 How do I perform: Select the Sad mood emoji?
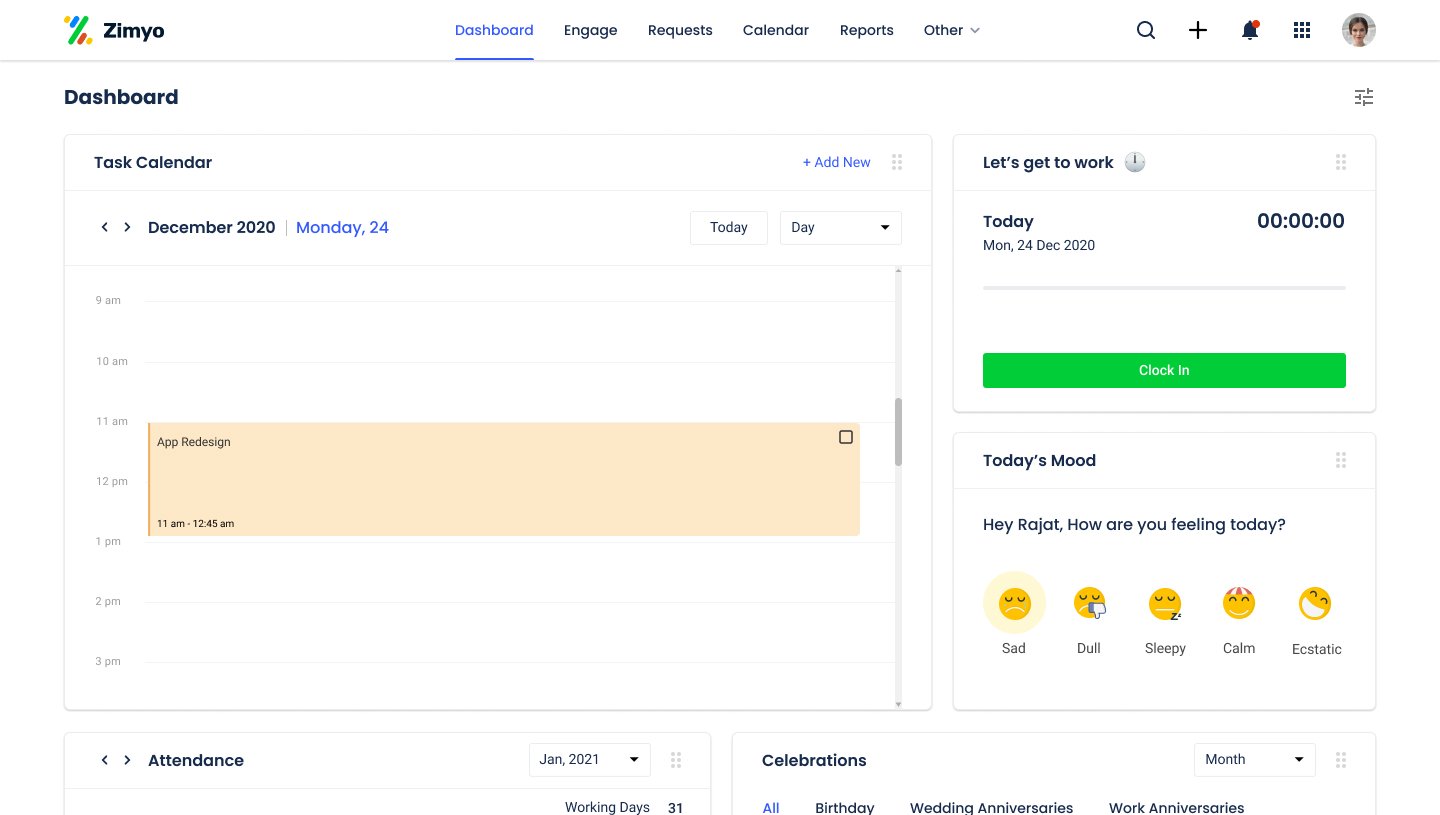1014,604
